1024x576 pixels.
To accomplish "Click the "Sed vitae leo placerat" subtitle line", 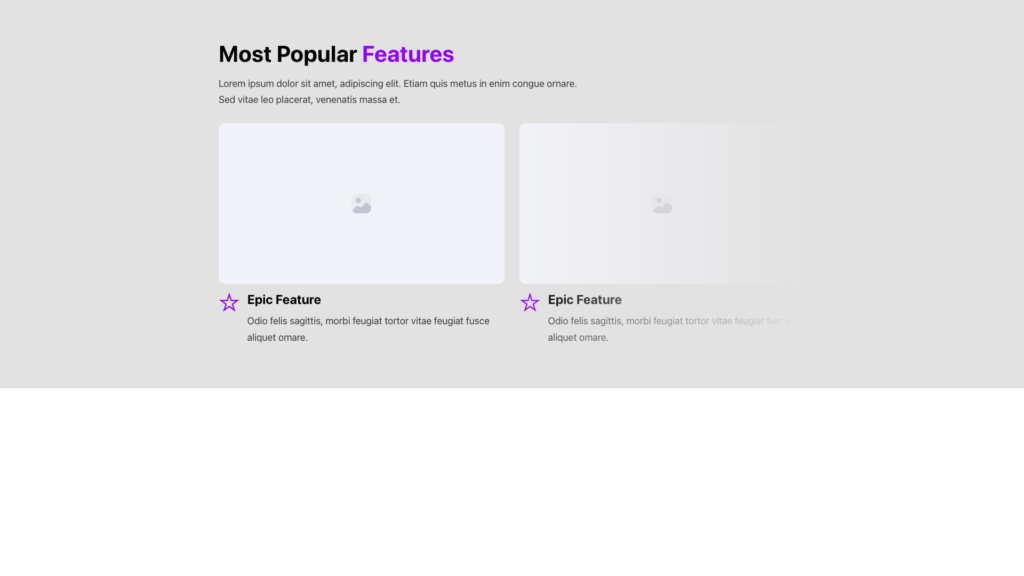I will (309, 100).
